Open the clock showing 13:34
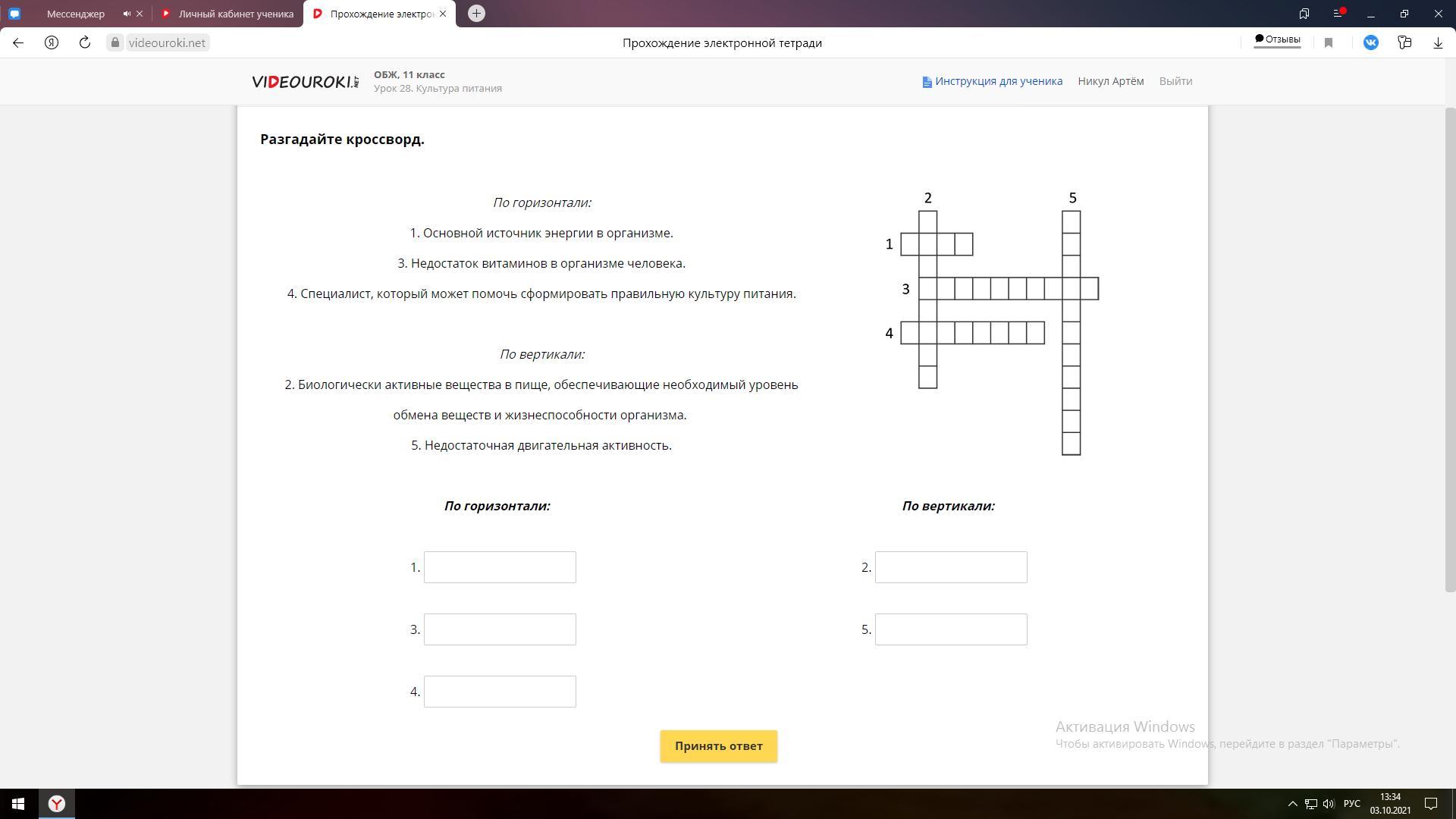 (1390, 804)
